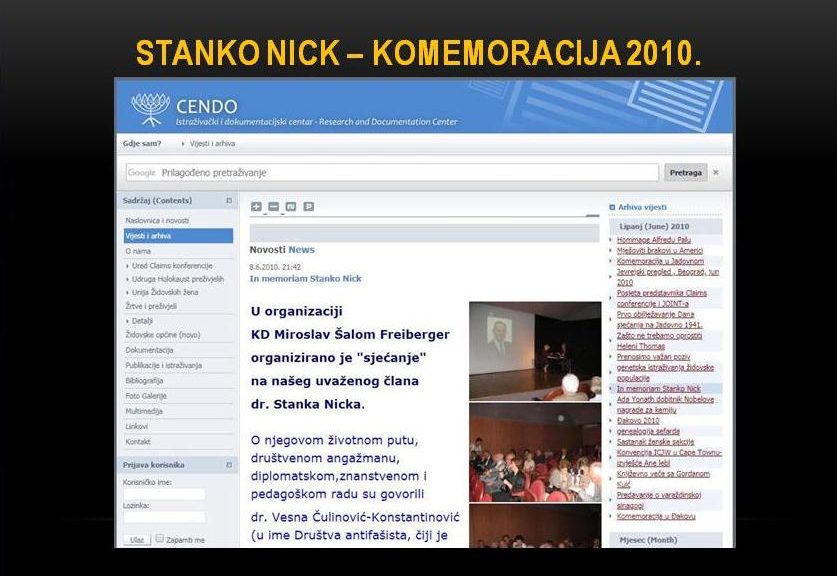The height and width of the screenshot is (576, 837).
Task: Click the CENDO menorah logo
Action: point(151,108)
